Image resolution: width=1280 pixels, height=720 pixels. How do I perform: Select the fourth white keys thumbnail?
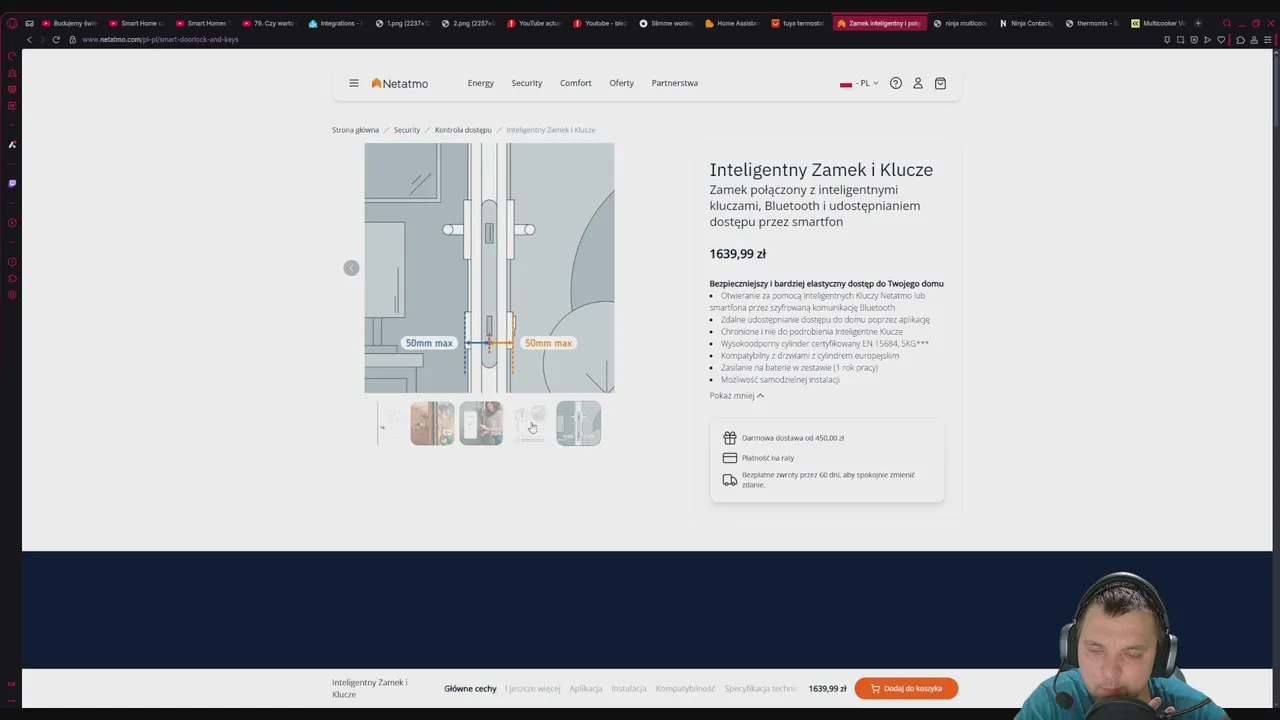530,423
